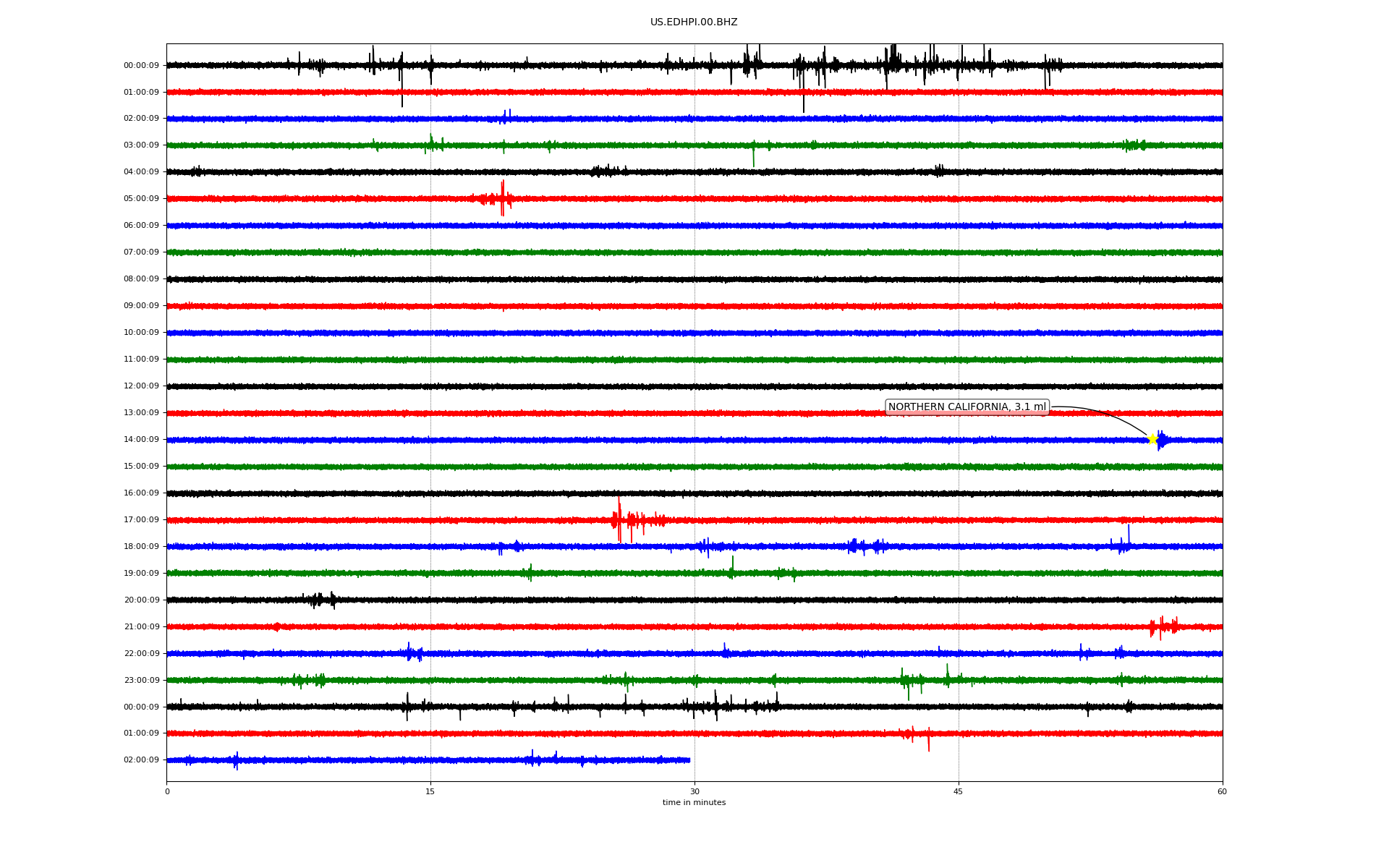Click the last 02:00:09 label at the bottom
The image size is (1389, 868).
pyautogui.click(x=141, y=760)
